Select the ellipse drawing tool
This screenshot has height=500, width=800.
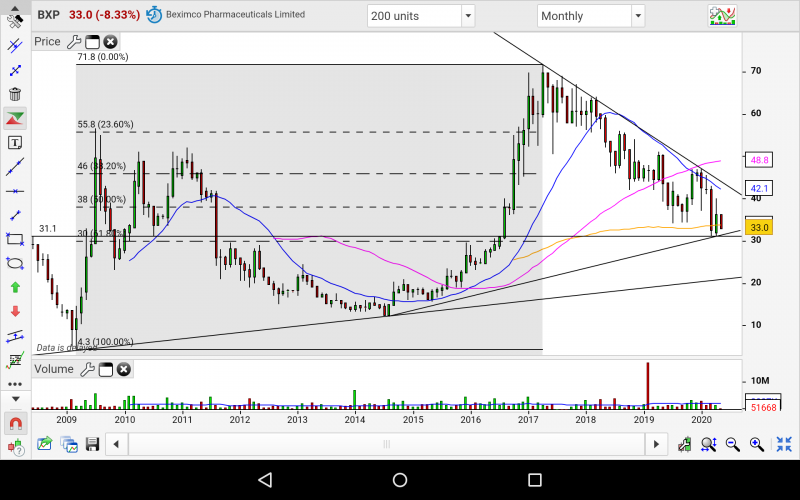tap(15, 263)
